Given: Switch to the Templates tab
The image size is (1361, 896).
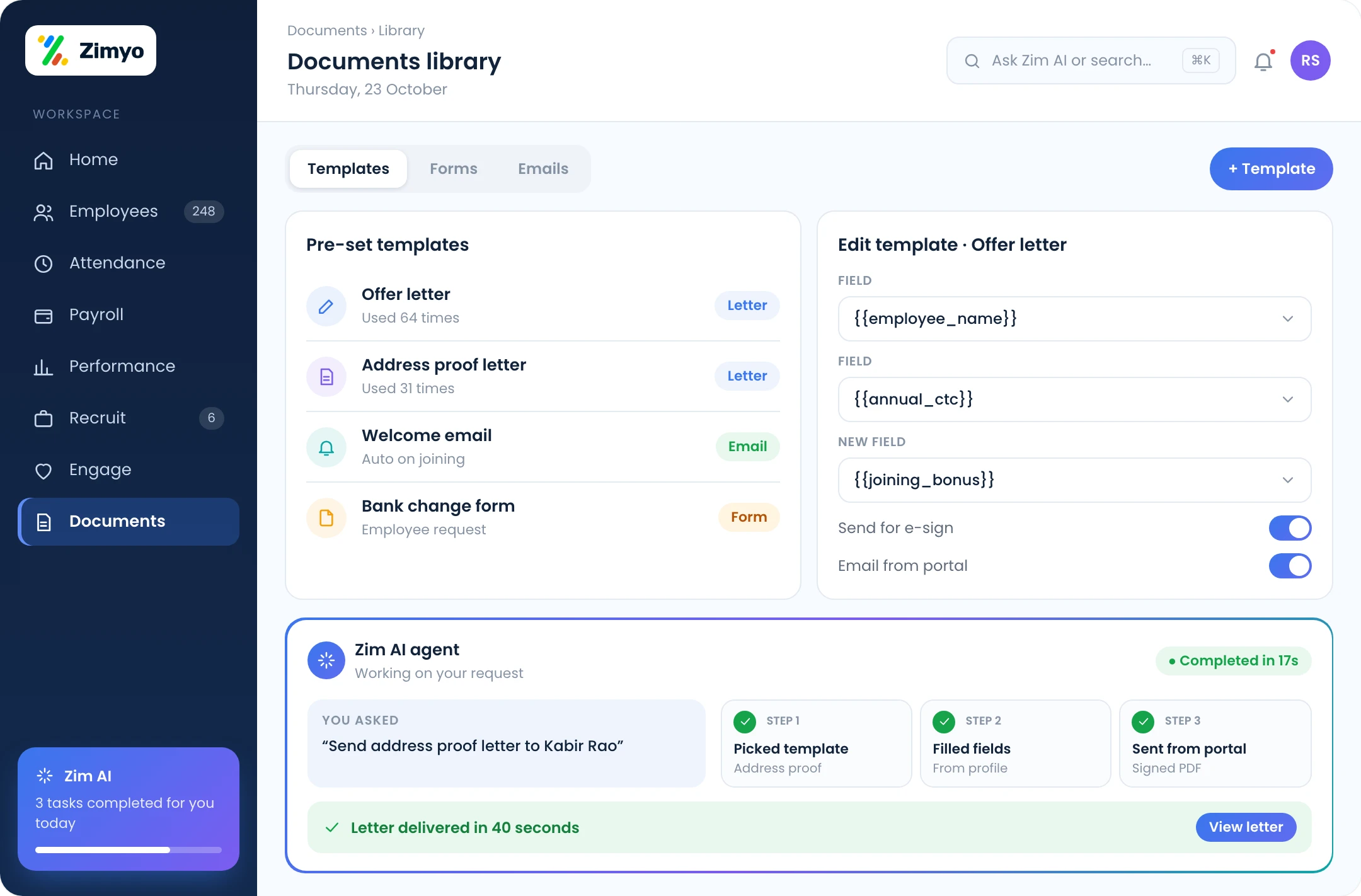Looking at the screenshot, I should (x=348, y=169).
